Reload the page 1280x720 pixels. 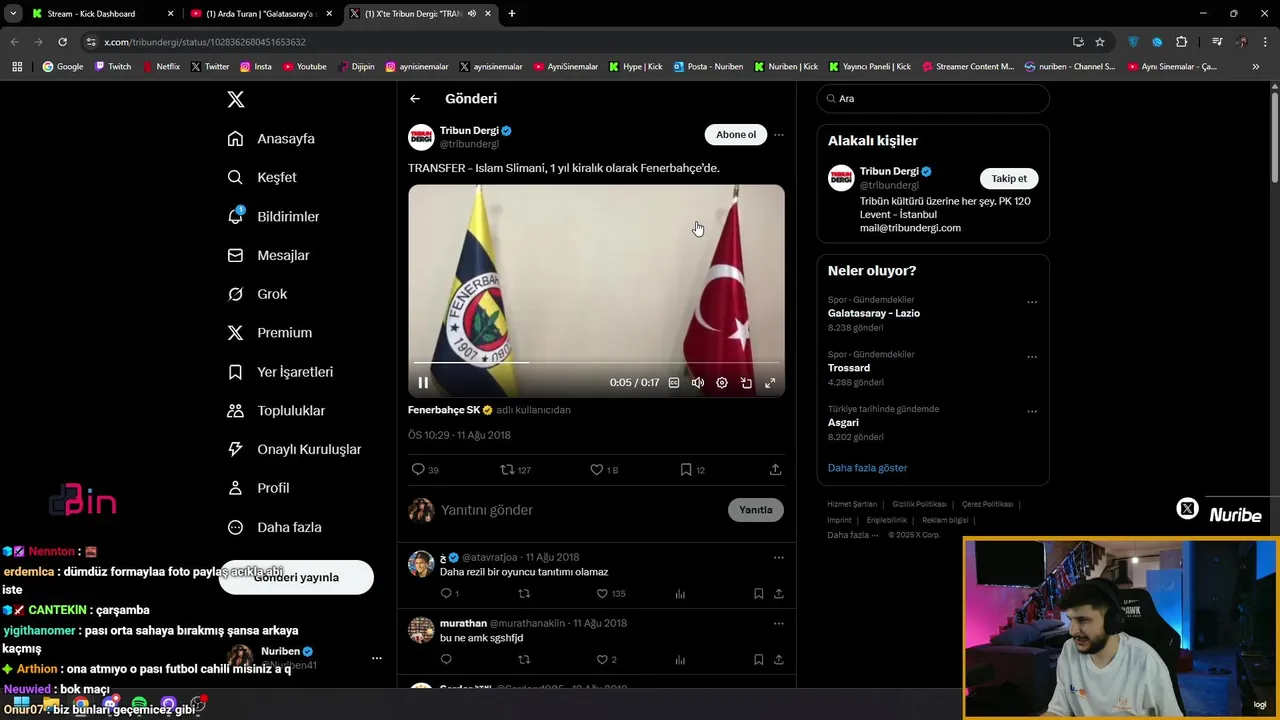tap(62, 42)
